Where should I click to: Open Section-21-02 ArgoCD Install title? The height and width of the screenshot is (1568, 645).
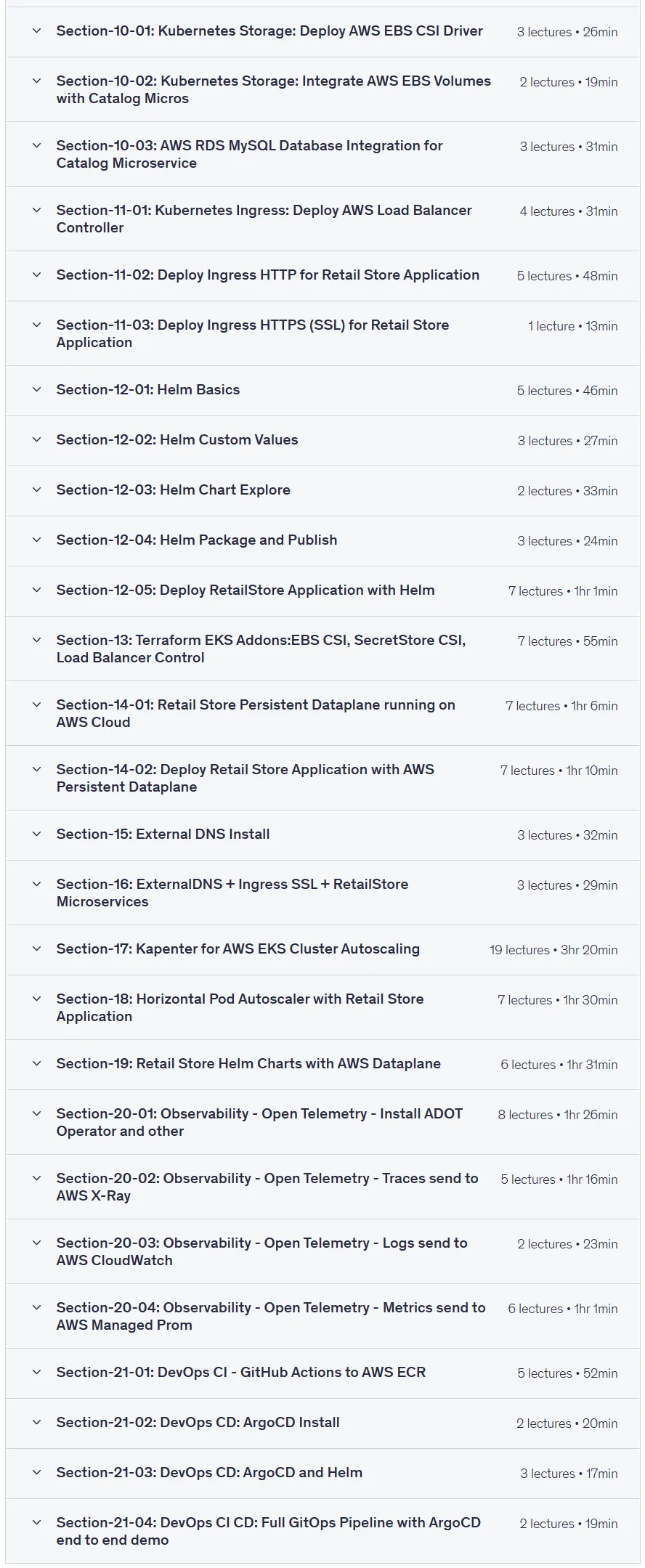pyautogui.click(x=198, y=1423)
